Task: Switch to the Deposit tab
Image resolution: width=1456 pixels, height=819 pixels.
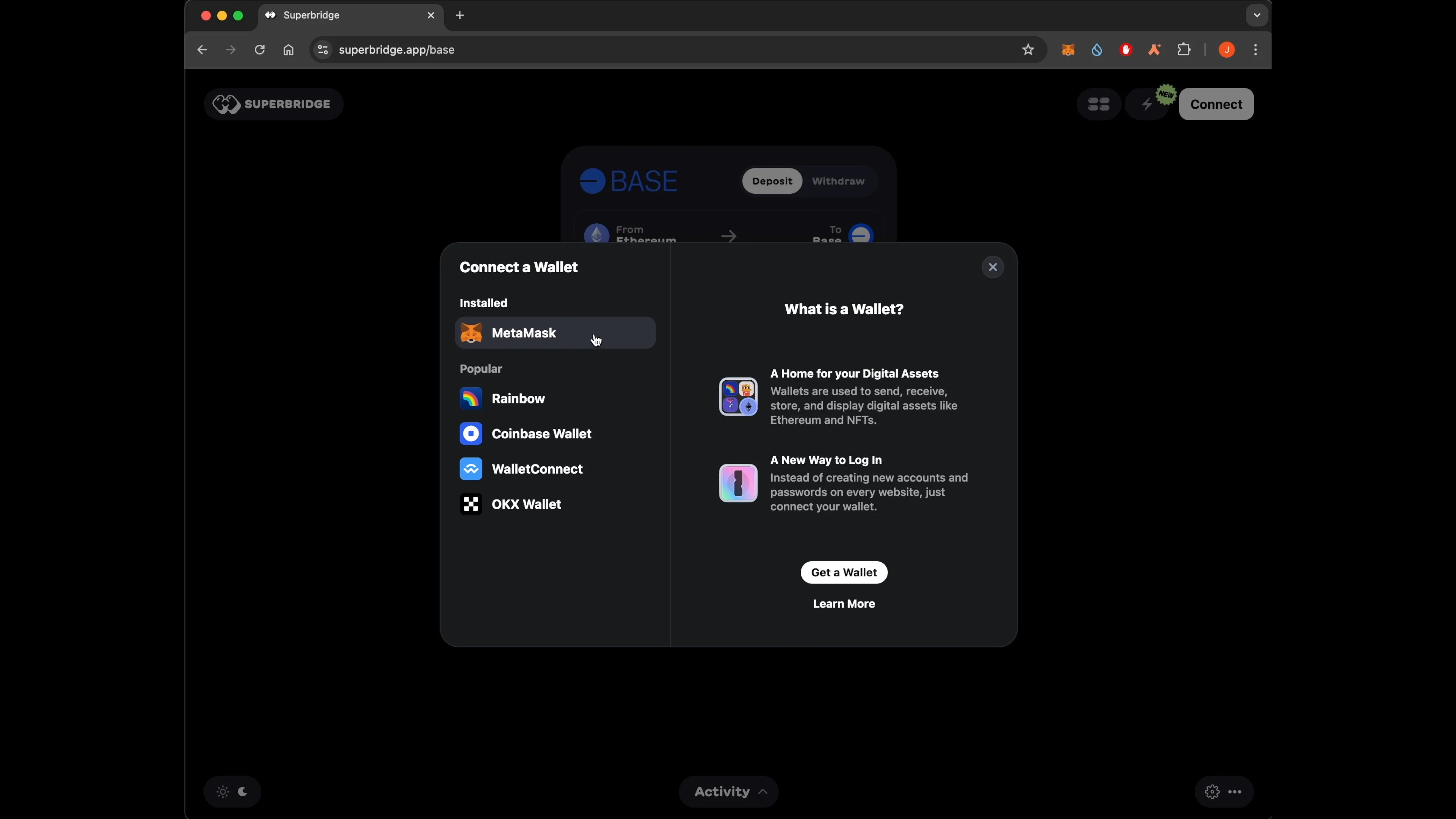Action: [772, 181]
